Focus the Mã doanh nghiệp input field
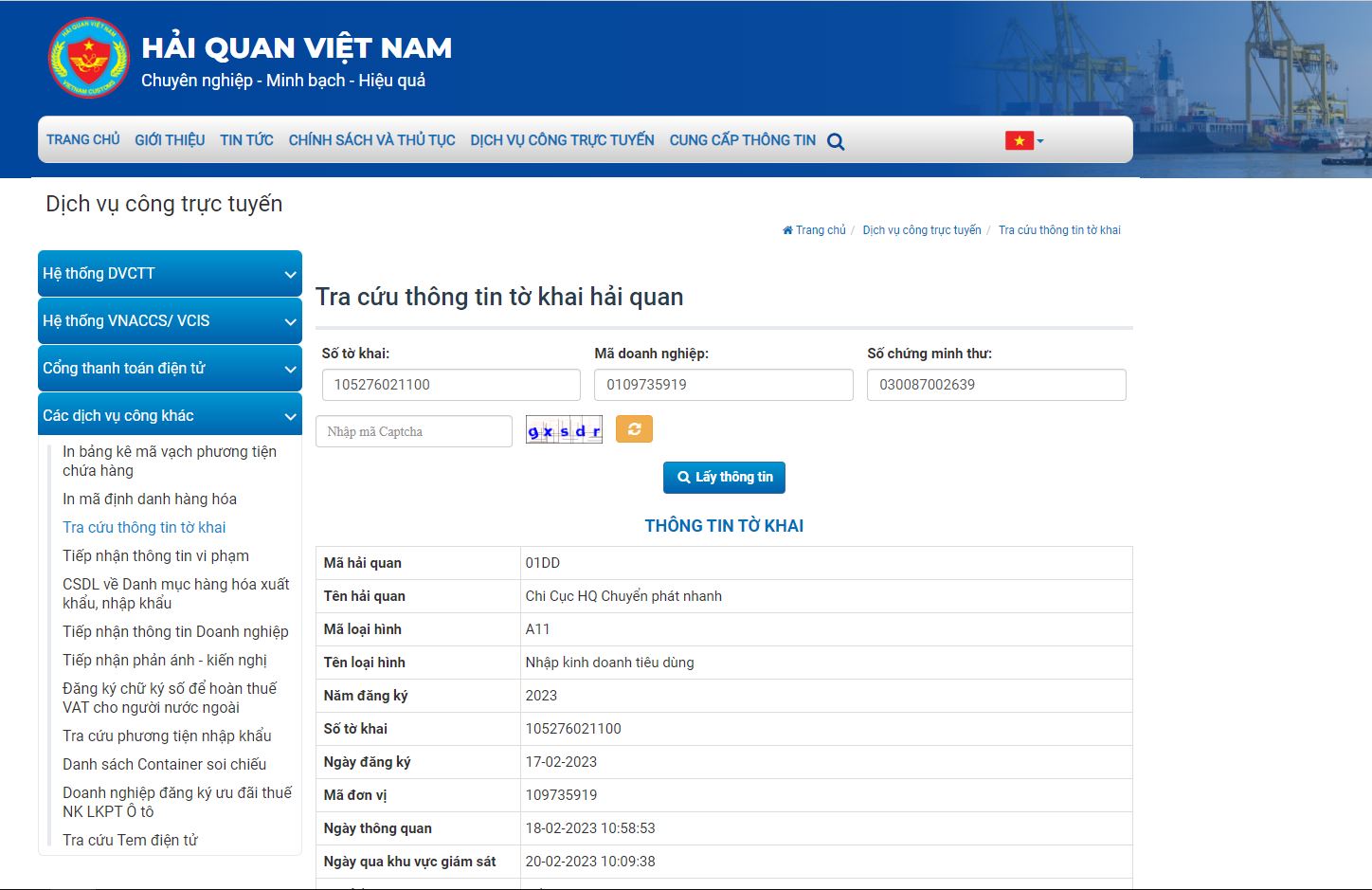The width and height of the screenshot is (1372, 890). tap(724, 385)
